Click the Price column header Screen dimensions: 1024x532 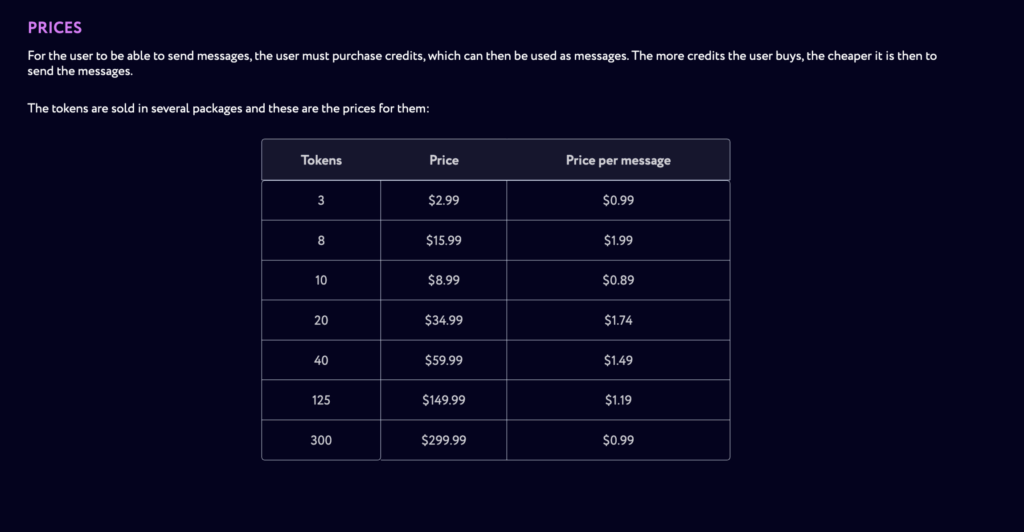[443, 160]
